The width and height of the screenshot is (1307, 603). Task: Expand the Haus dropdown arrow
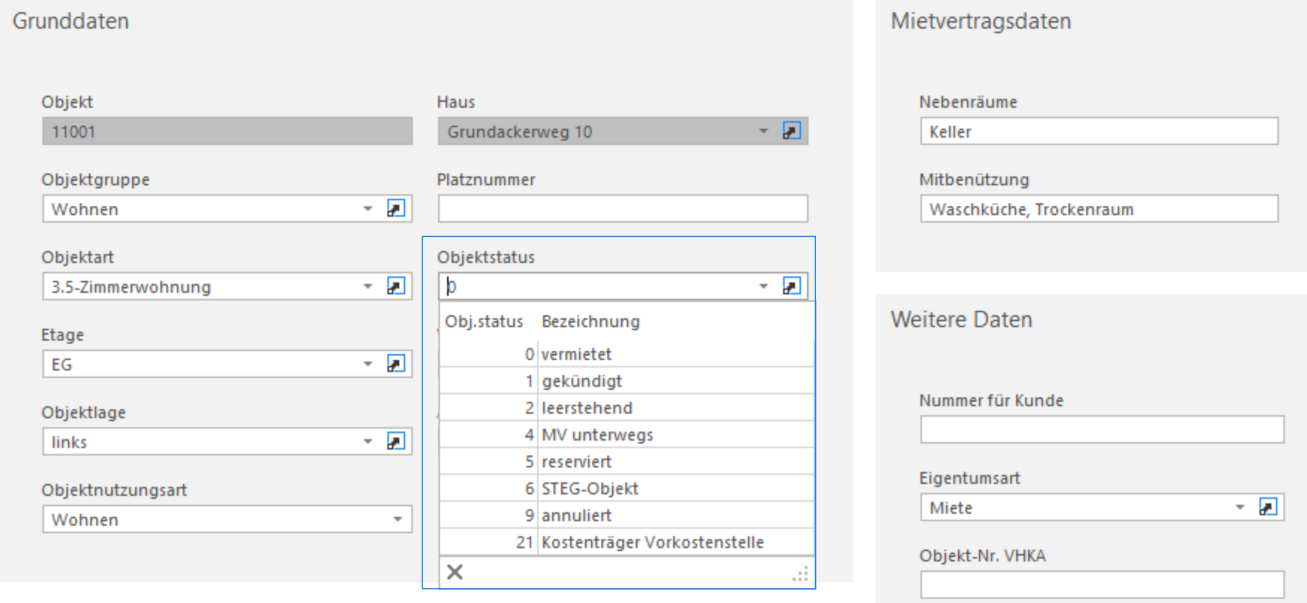coord(763,131)
